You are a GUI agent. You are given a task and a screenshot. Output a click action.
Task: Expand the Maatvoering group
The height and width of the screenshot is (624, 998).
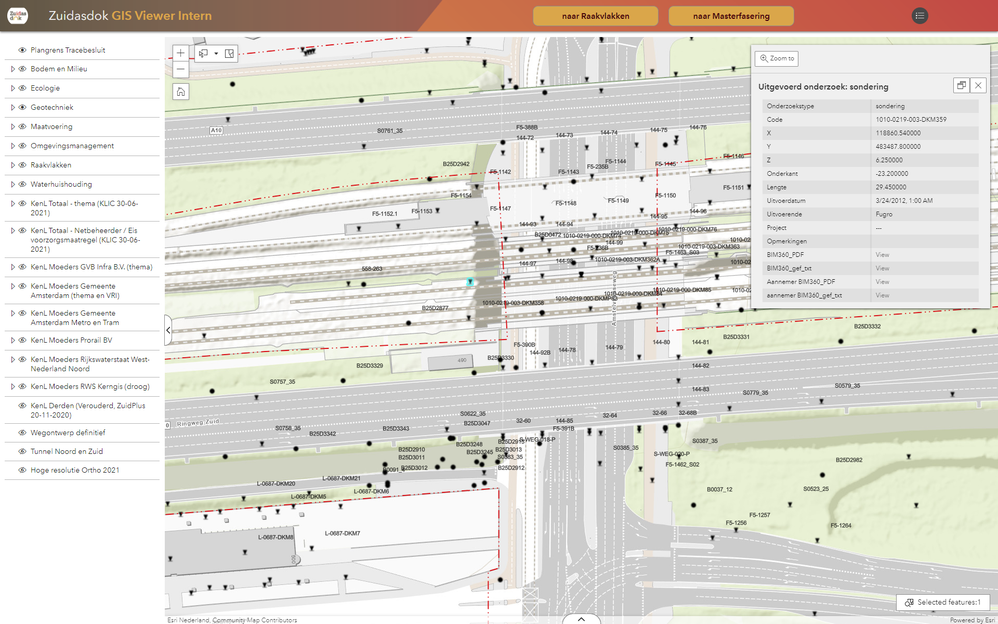12,127
